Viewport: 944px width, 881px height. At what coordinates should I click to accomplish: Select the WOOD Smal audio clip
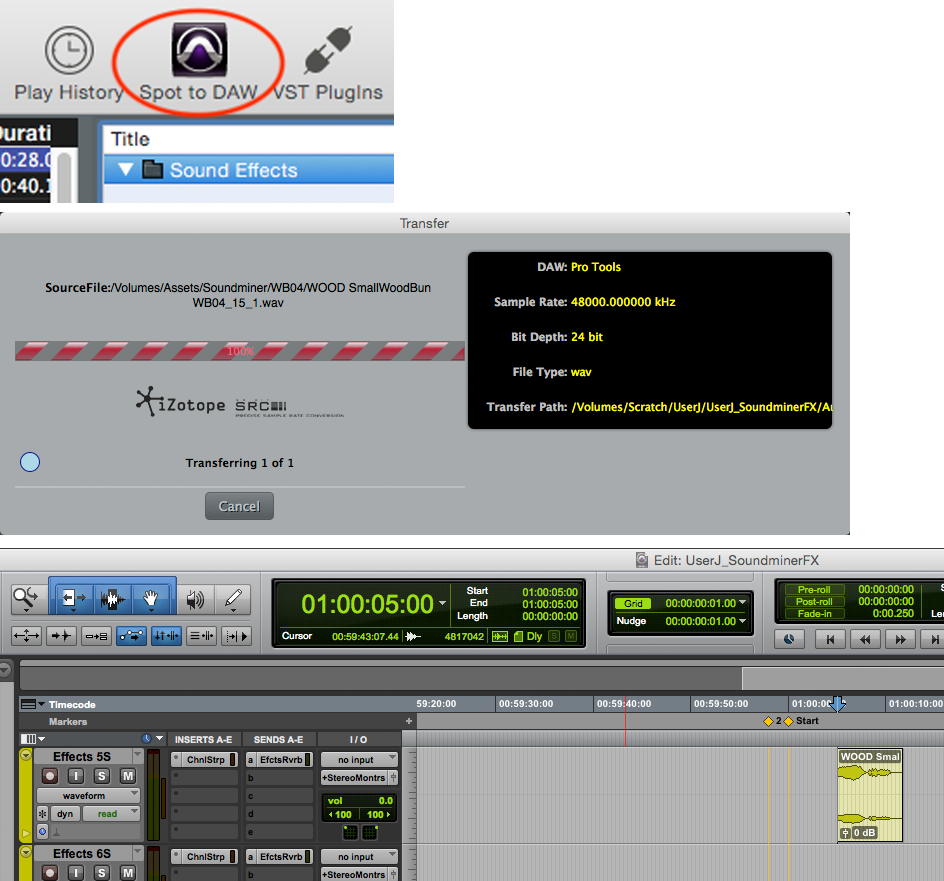[x=870, y=795]
